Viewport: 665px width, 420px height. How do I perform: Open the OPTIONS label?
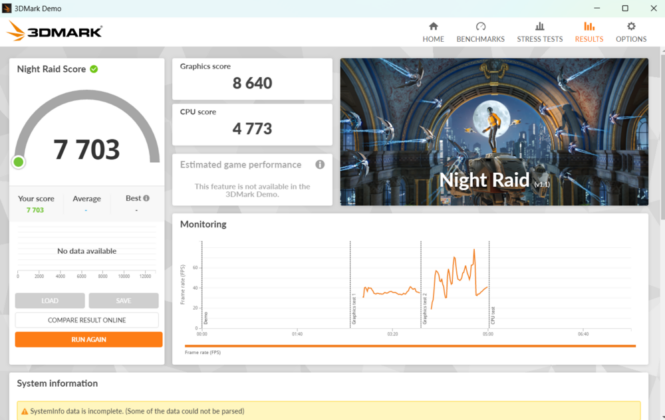pyautogui.click(x=631, y=39)
